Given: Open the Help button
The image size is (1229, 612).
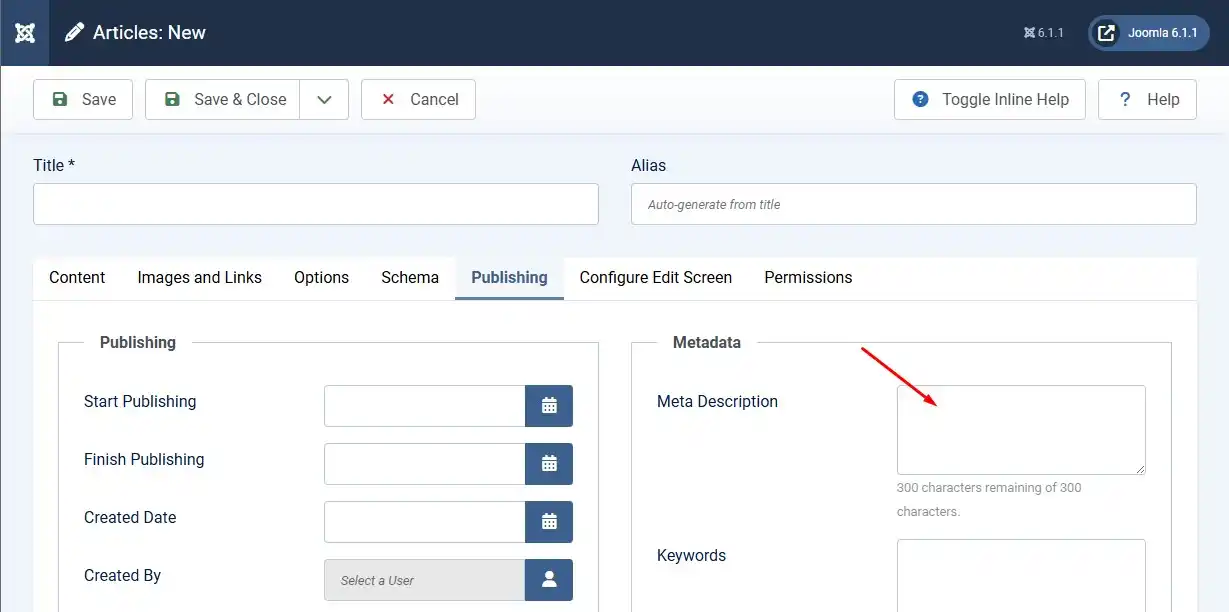Looking at the screenshot, I should tap(1147, 99).
